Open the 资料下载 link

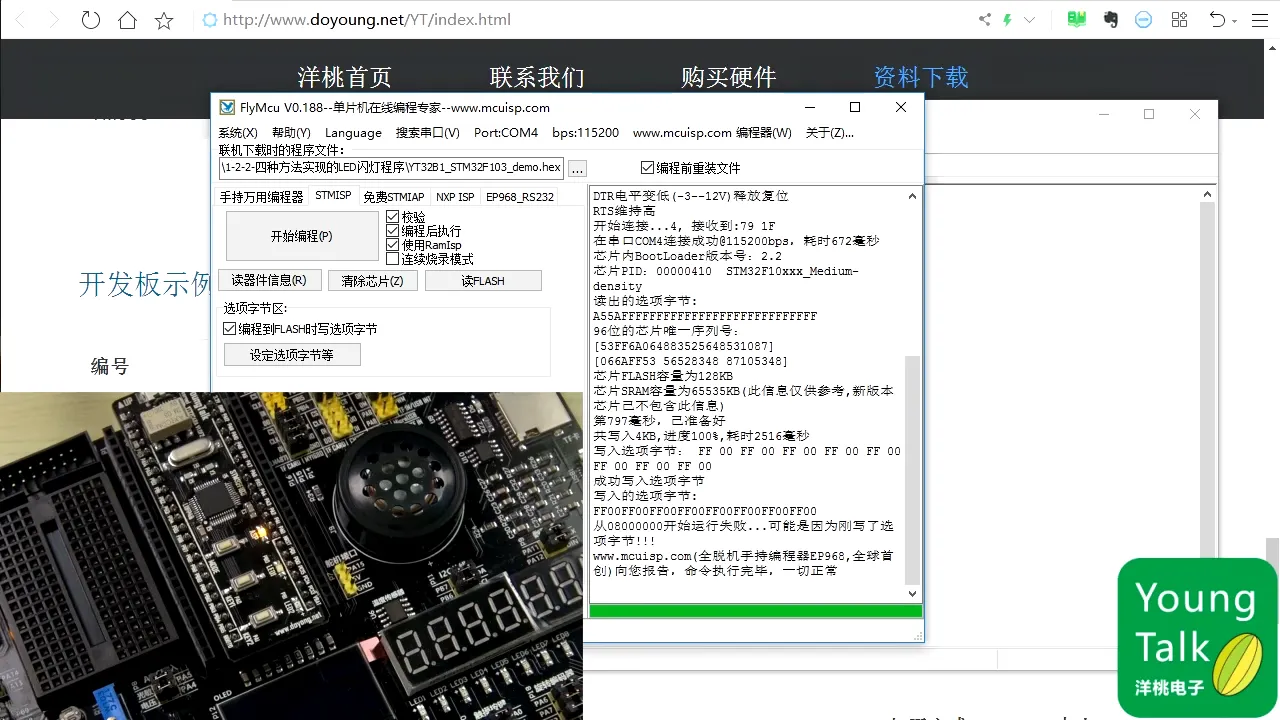pyautogui.click(x=919, y=77)
